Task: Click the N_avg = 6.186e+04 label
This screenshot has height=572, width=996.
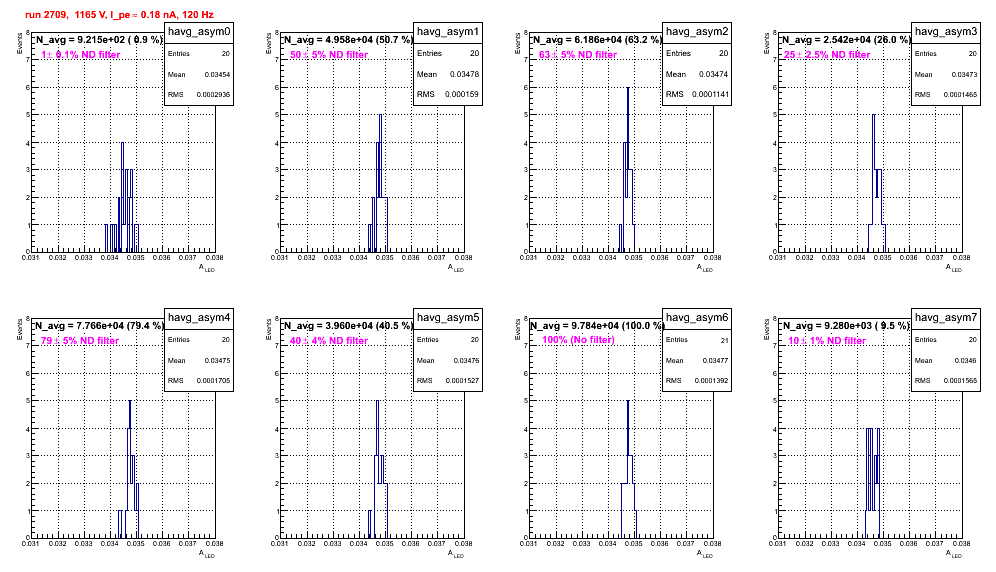Action: (597, 39)
